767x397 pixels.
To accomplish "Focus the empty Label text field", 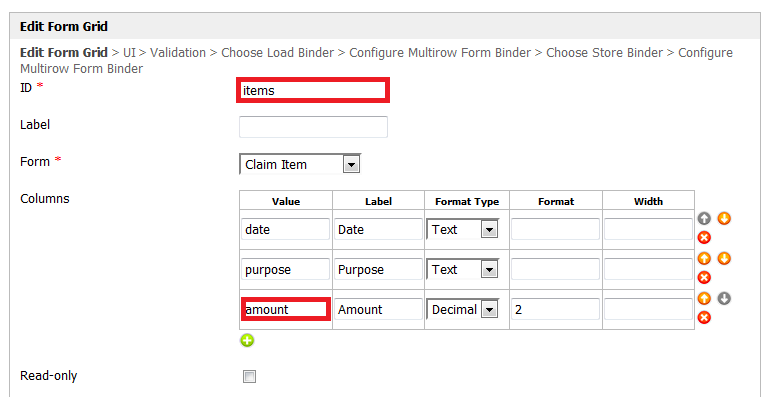I will (x=313, y=127).
